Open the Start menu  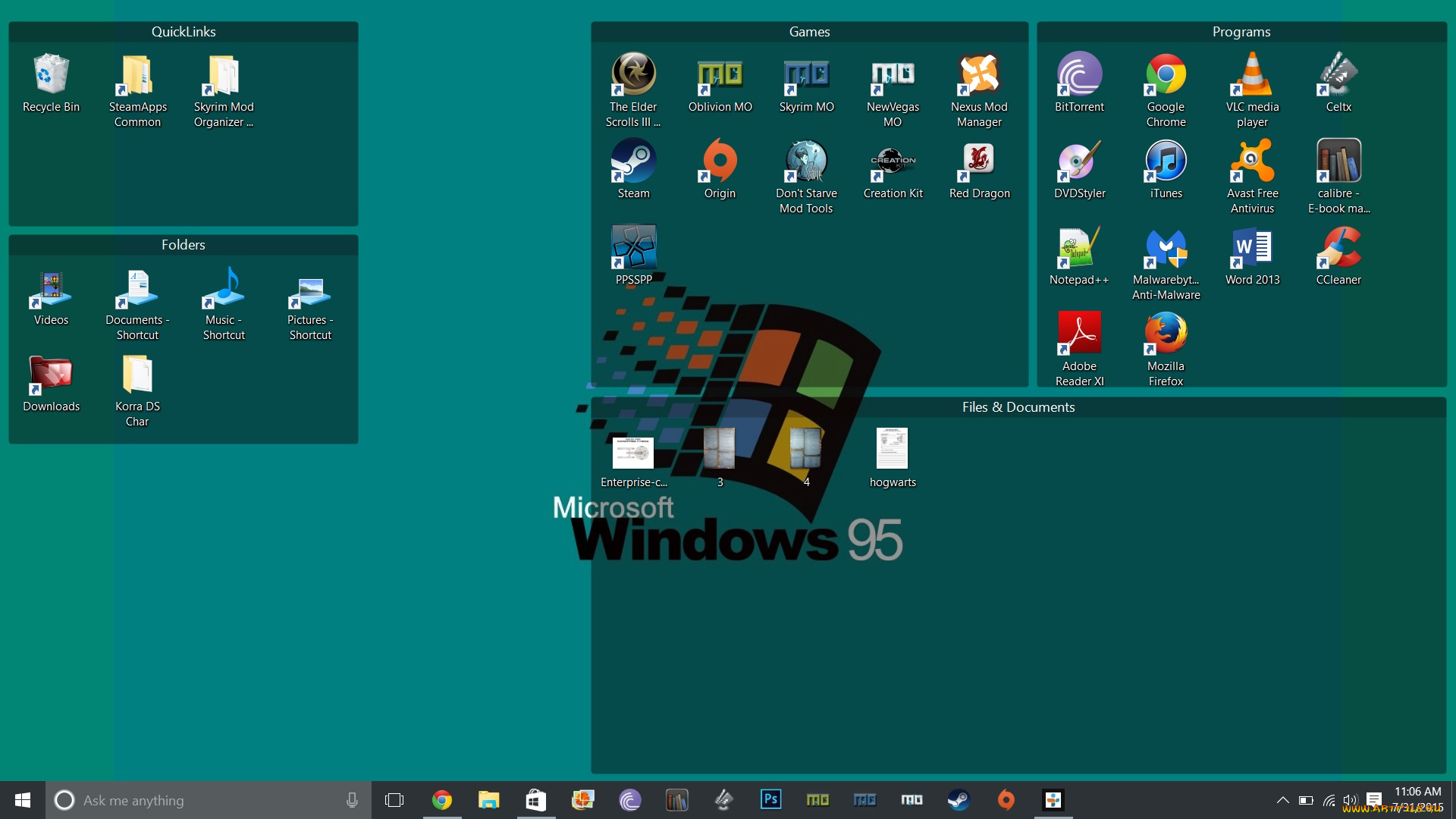22,800
